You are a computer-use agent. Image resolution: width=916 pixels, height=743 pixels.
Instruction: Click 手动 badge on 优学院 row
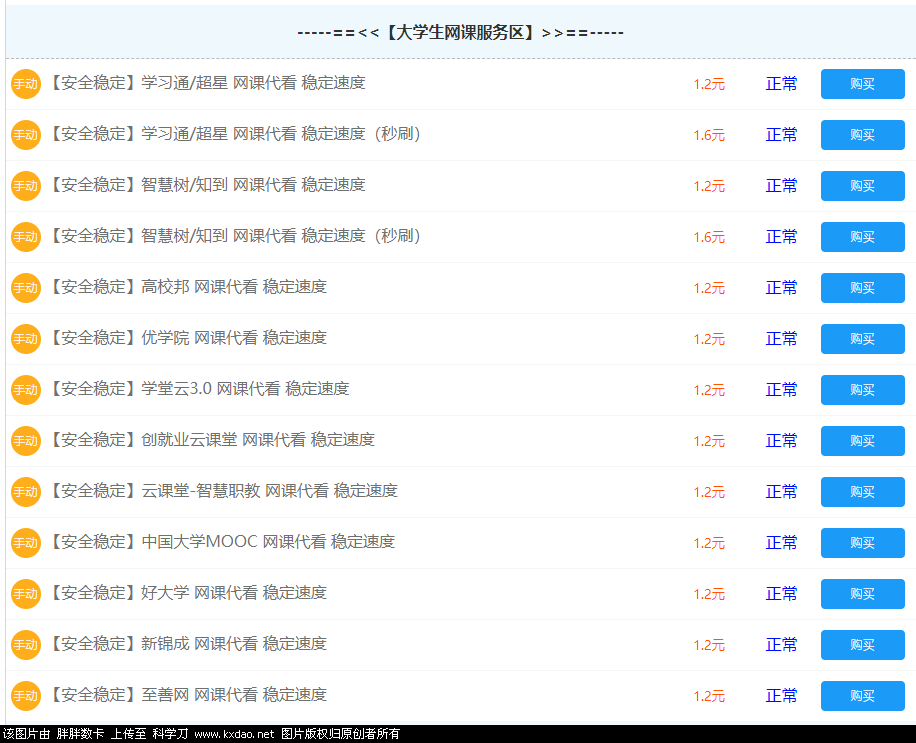[x=26, y=339]
